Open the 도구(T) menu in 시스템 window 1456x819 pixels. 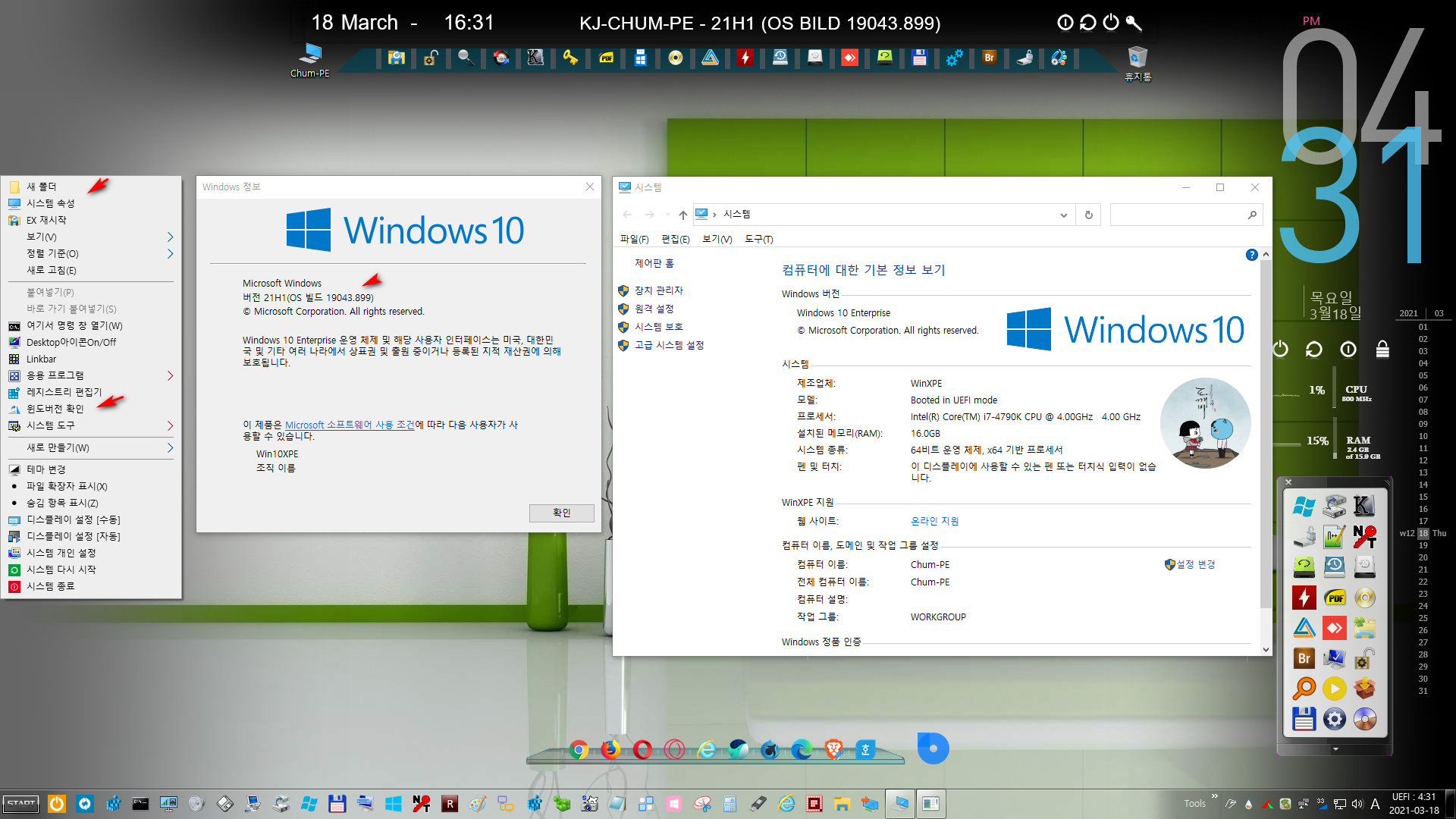click(758, 239)
